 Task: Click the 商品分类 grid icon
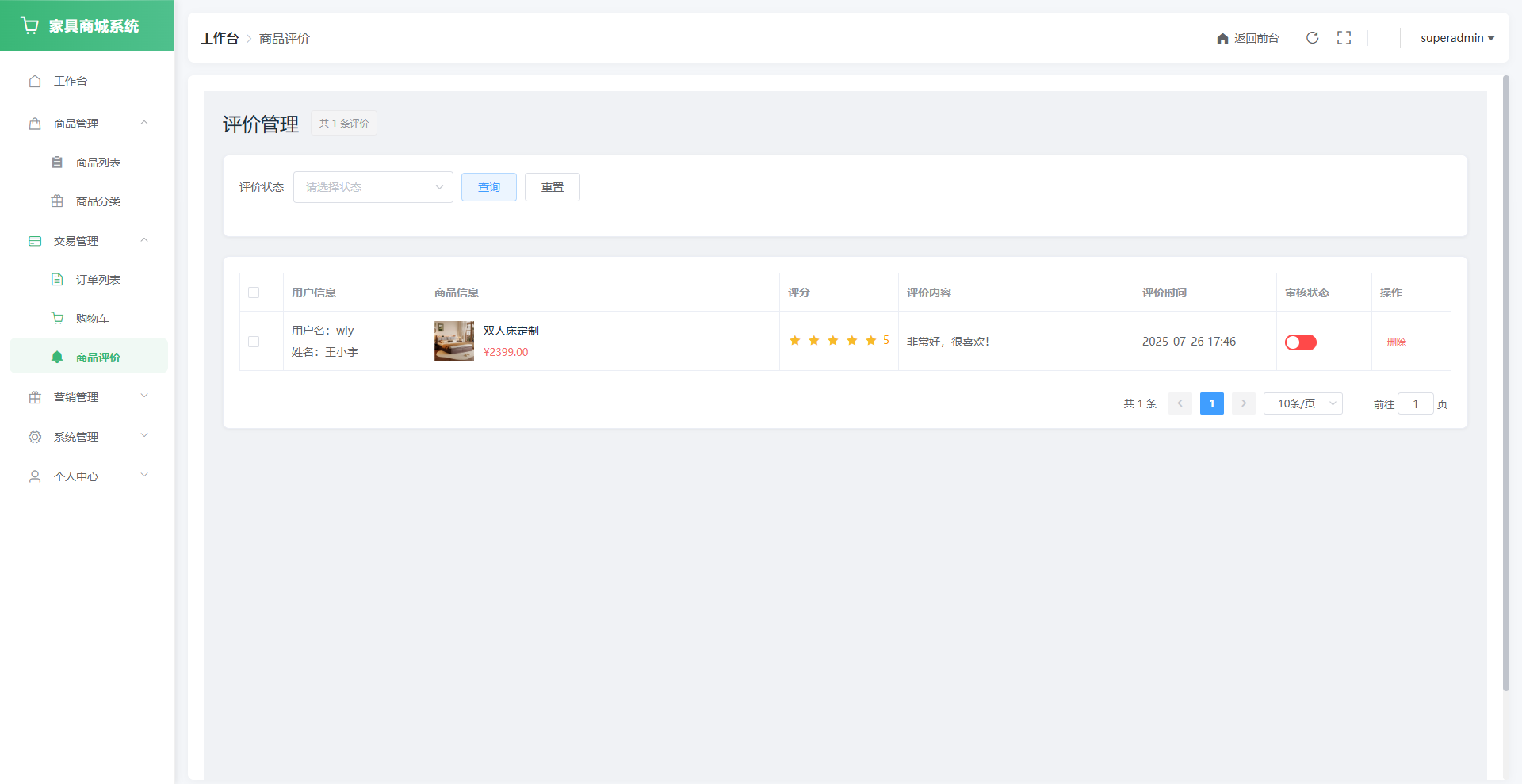tap(57, 201)
